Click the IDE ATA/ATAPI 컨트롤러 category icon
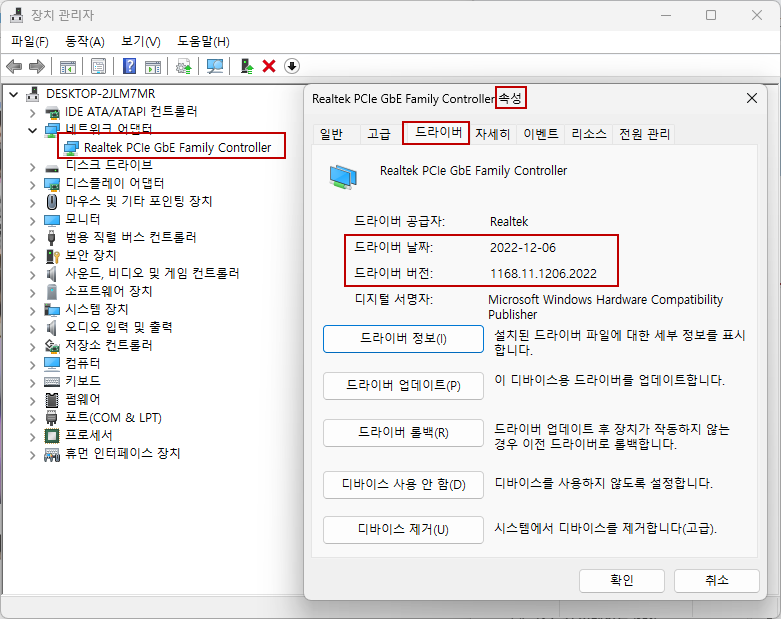The width and height of the screenshot is (781, 619). [52, 112]
